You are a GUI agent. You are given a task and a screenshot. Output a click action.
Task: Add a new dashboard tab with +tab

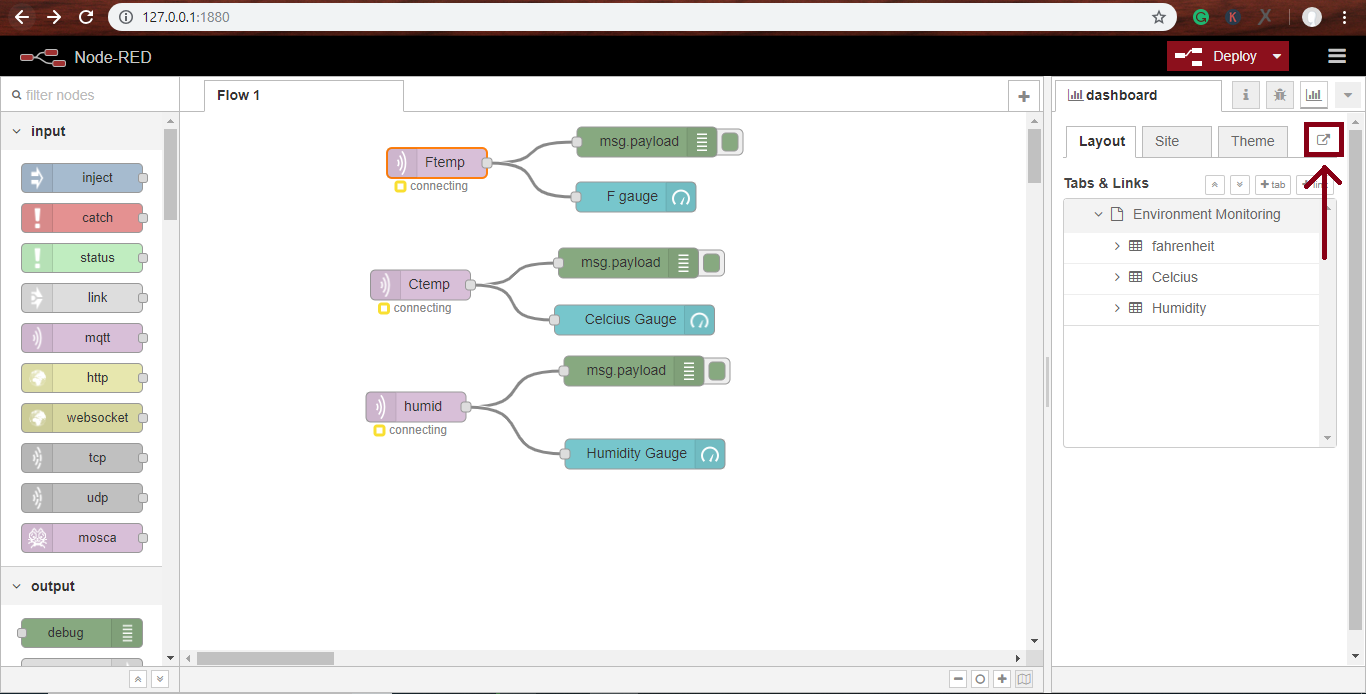[x=1272, y=184]
